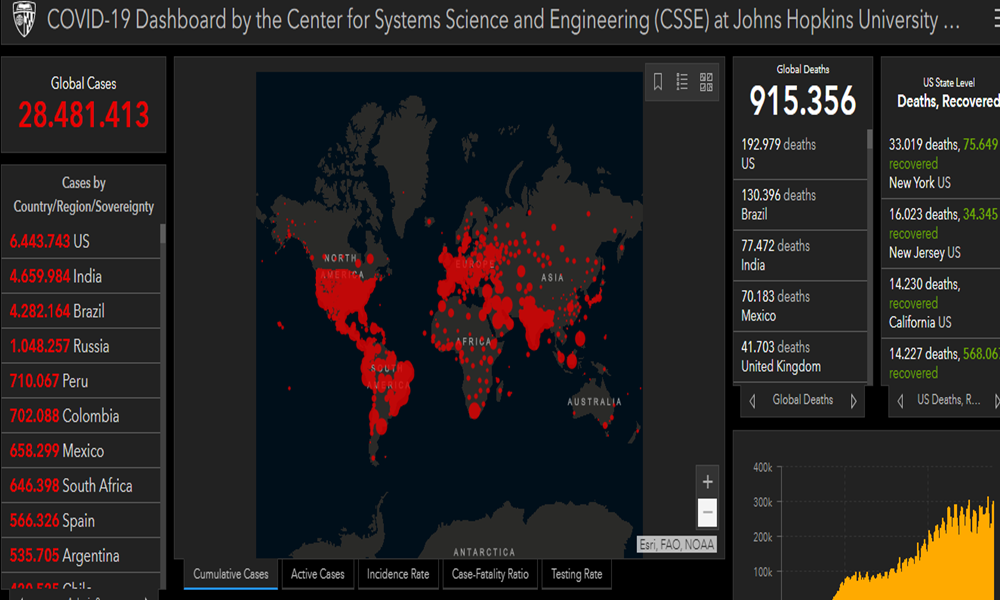Image resolution: width=1000 pixels, height=600 pixels.
Task: Zoom in on the map with plus button
Action: point(708,482)
